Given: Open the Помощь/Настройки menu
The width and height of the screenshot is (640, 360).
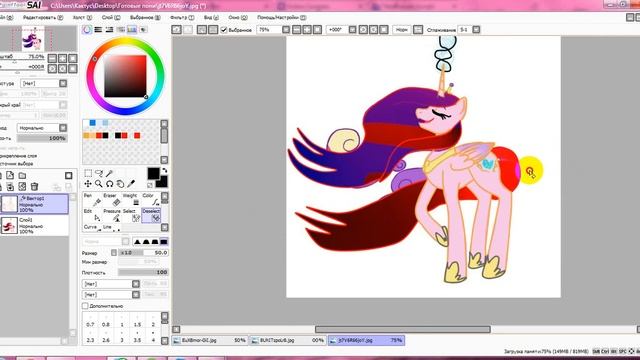Looking at the screenshot, I should point(281,18).
